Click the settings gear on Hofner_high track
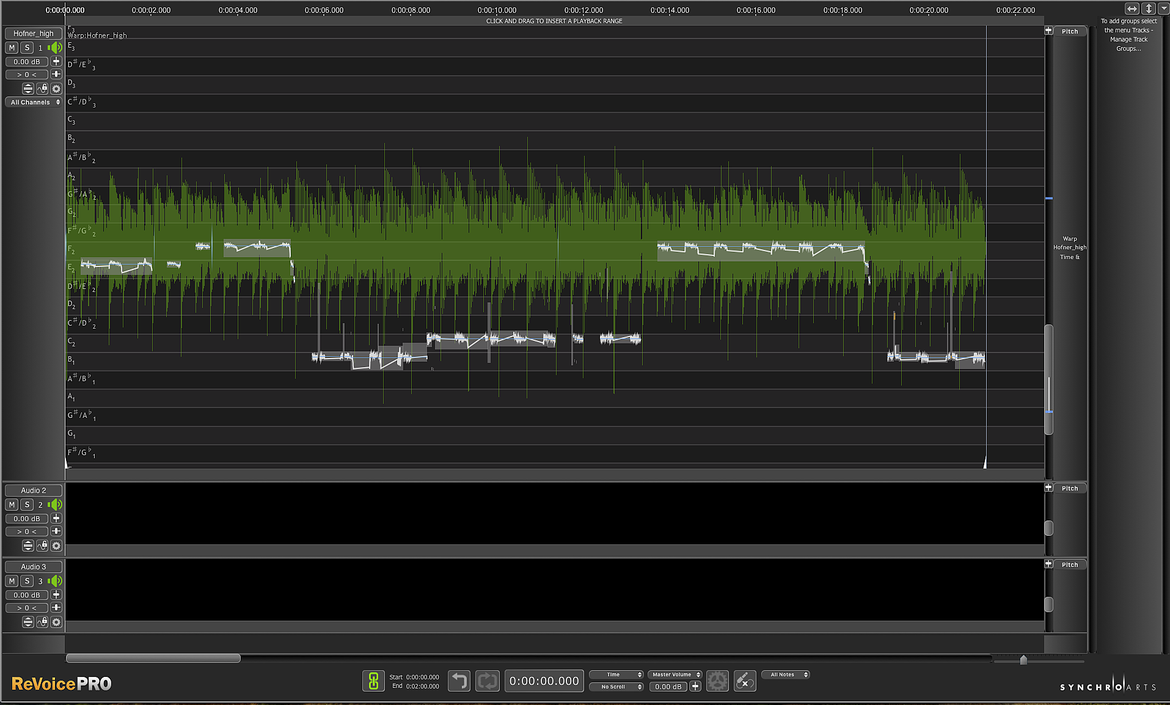 (x=56, y=89)
